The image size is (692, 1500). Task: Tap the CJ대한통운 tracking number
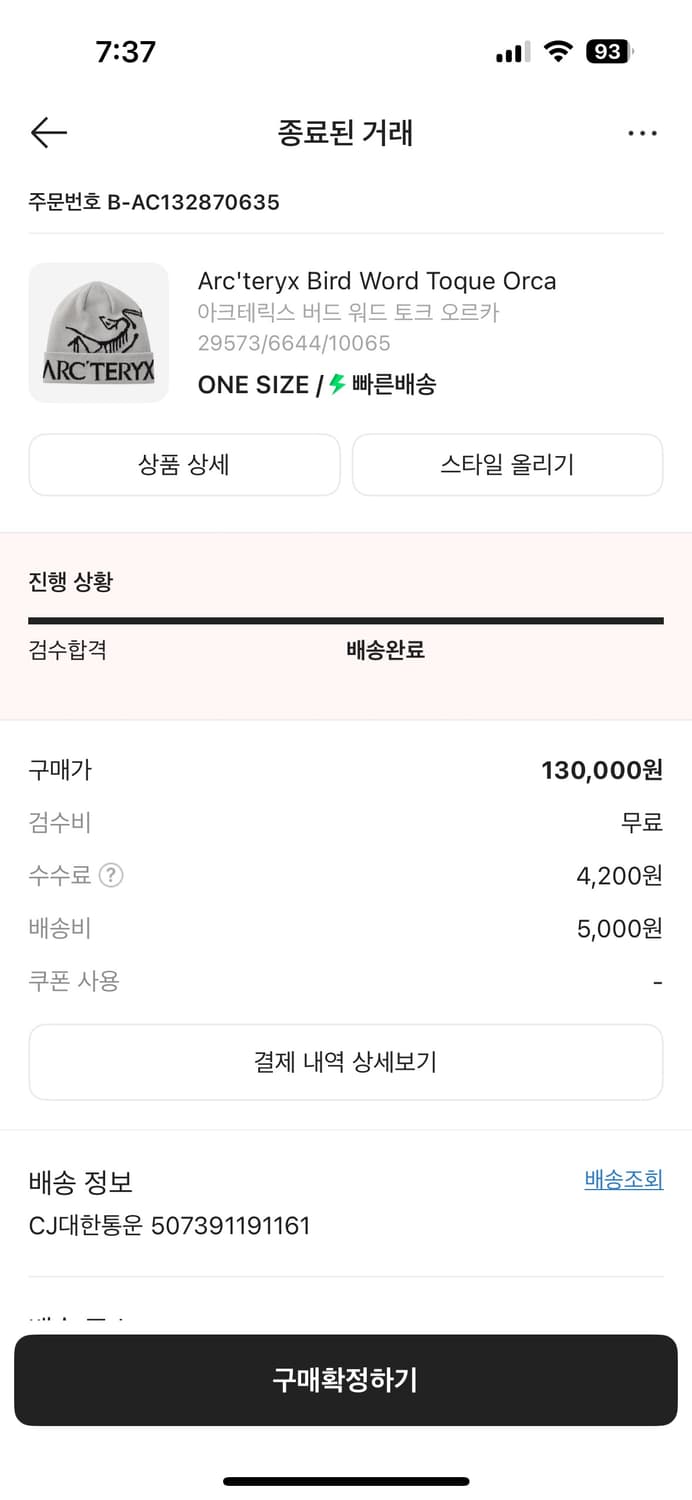(x=170, y=1225)
